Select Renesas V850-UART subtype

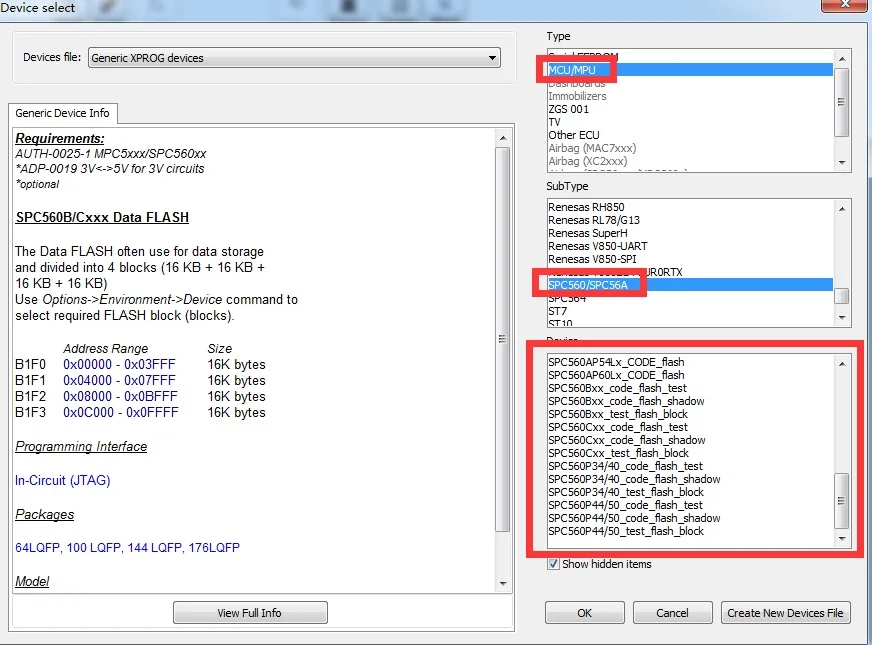690,246
